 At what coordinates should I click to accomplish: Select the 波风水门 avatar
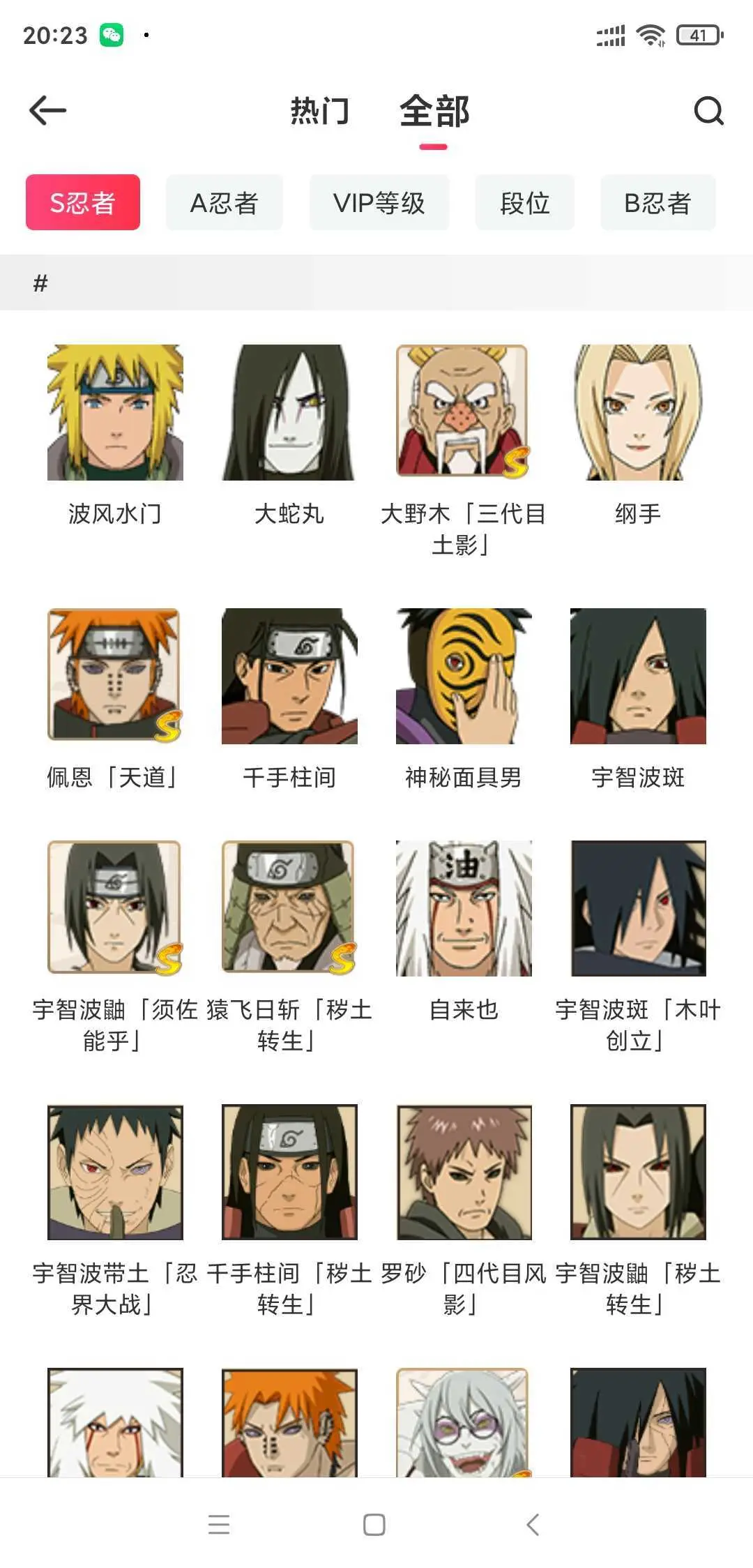(115, 412)
